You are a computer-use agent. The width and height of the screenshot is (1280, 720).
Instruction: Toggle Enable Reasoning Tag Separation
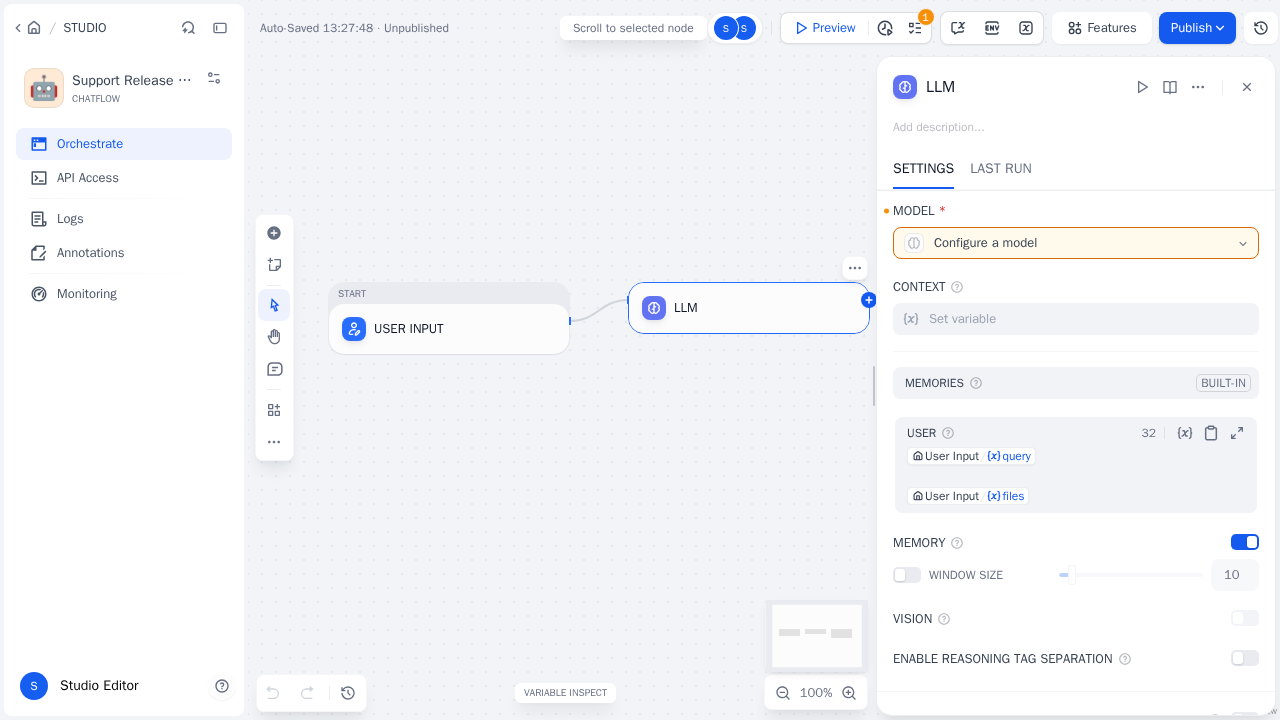pos(1245,658)
